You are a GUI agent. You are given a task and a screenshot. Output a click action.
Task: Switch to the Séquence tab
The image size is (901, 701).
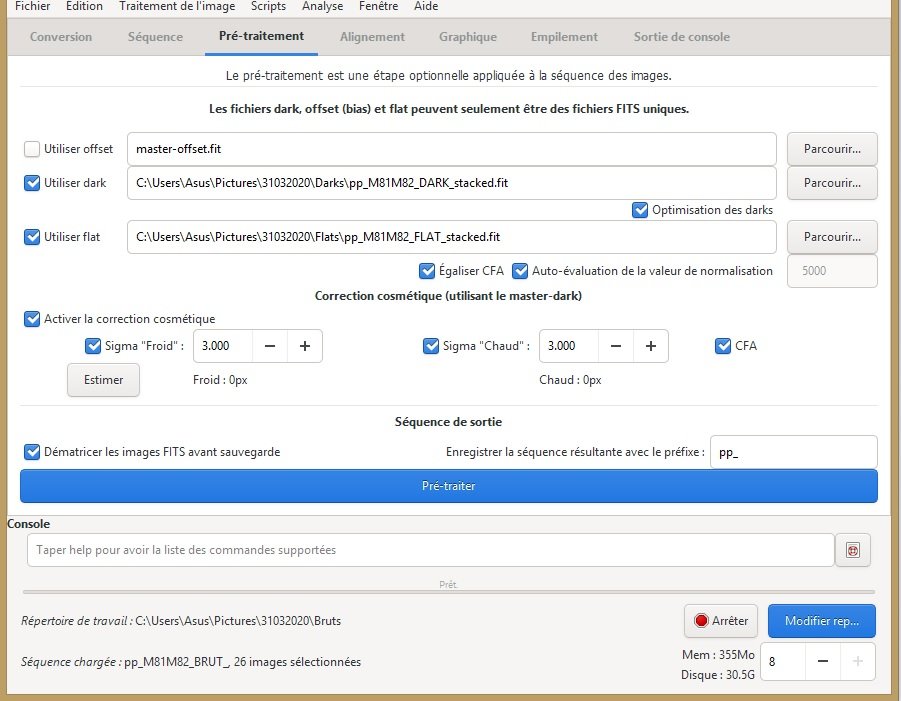coord(155,37)
